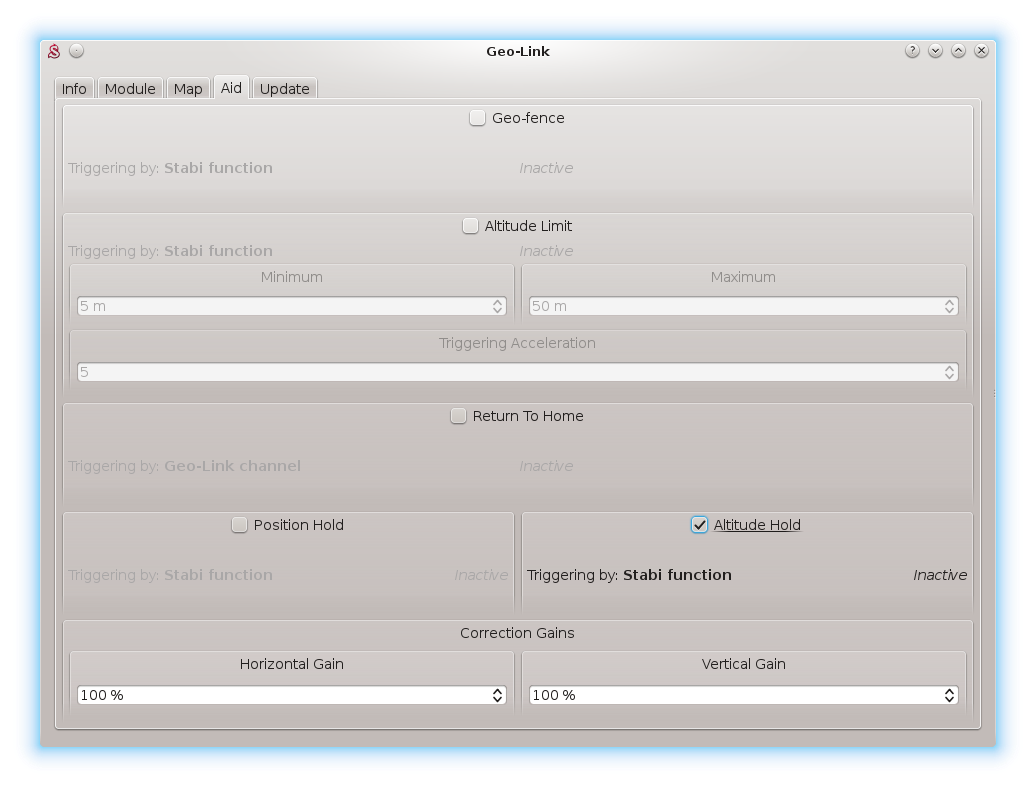Uncheck the Altitude Hold option

(x=699, y=525)
